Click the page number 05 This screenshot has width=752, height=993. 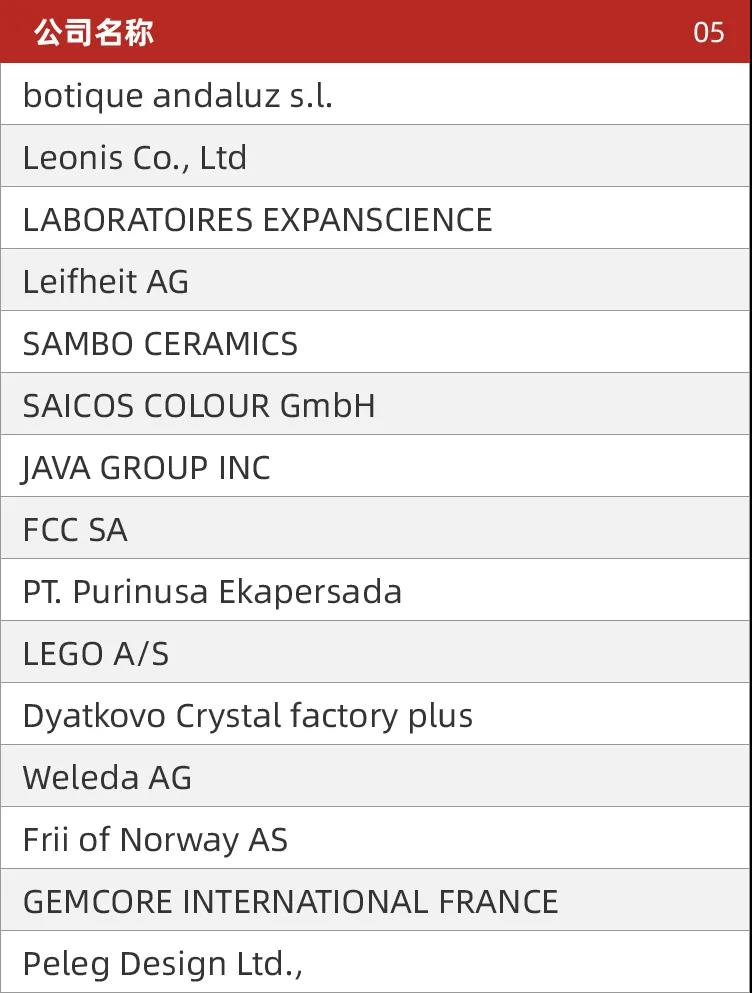(708, 33)
